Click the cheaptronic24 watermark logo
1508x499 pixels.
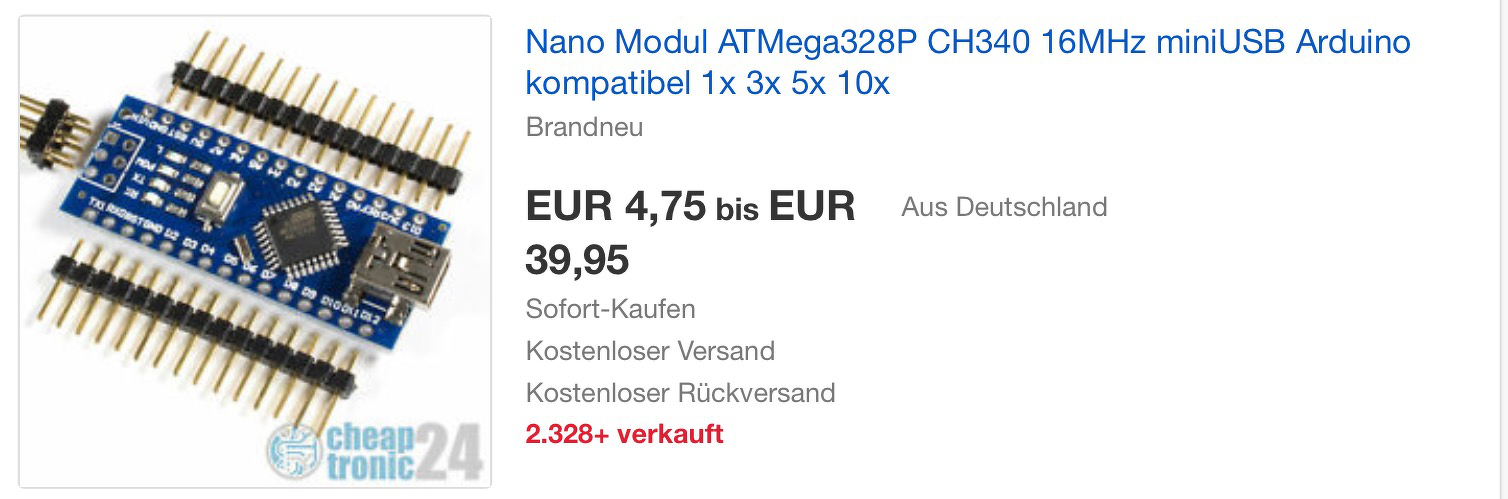pyautogui.click(x=375, y=450)
